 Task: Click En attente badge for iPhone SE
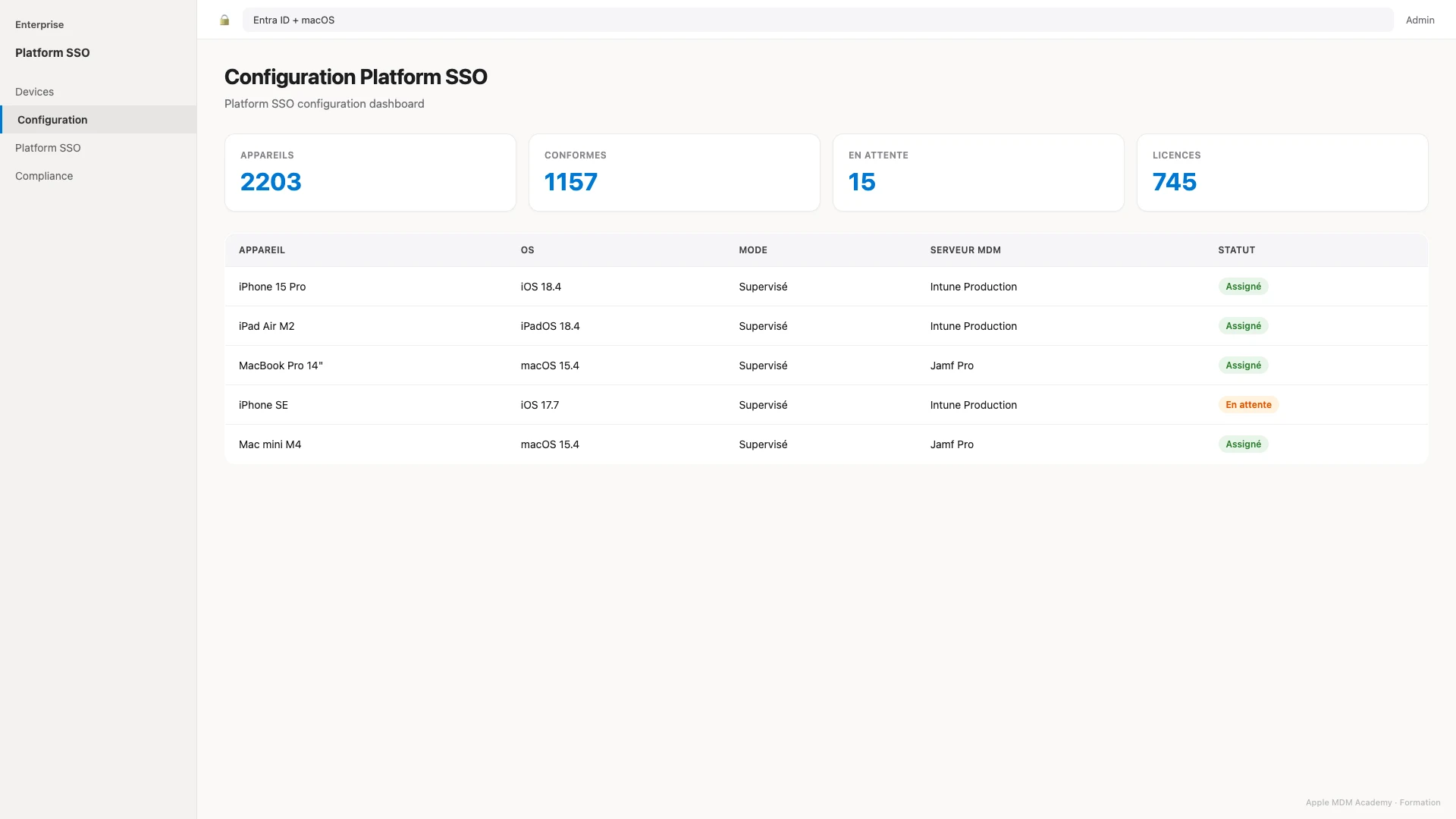(x=1248, y=405)
